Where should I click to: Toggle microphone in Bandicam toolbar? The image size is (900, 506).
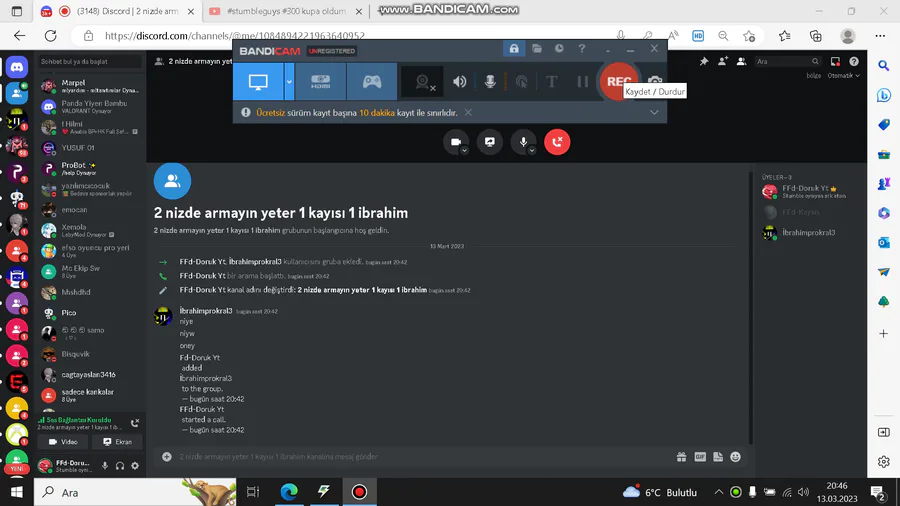tap(490, 81)
